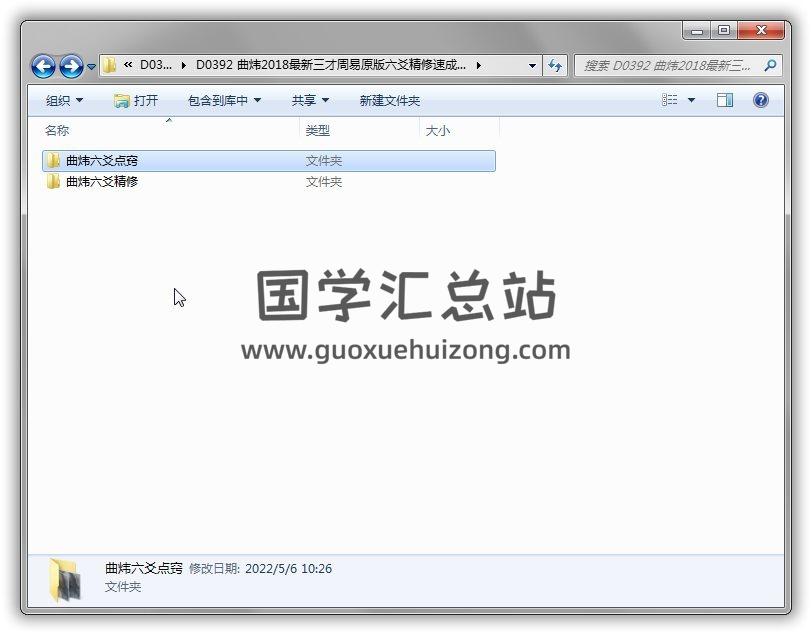Sort by 类型 column header
This screenshot has width=812, height=635.
tap(317, 131)
